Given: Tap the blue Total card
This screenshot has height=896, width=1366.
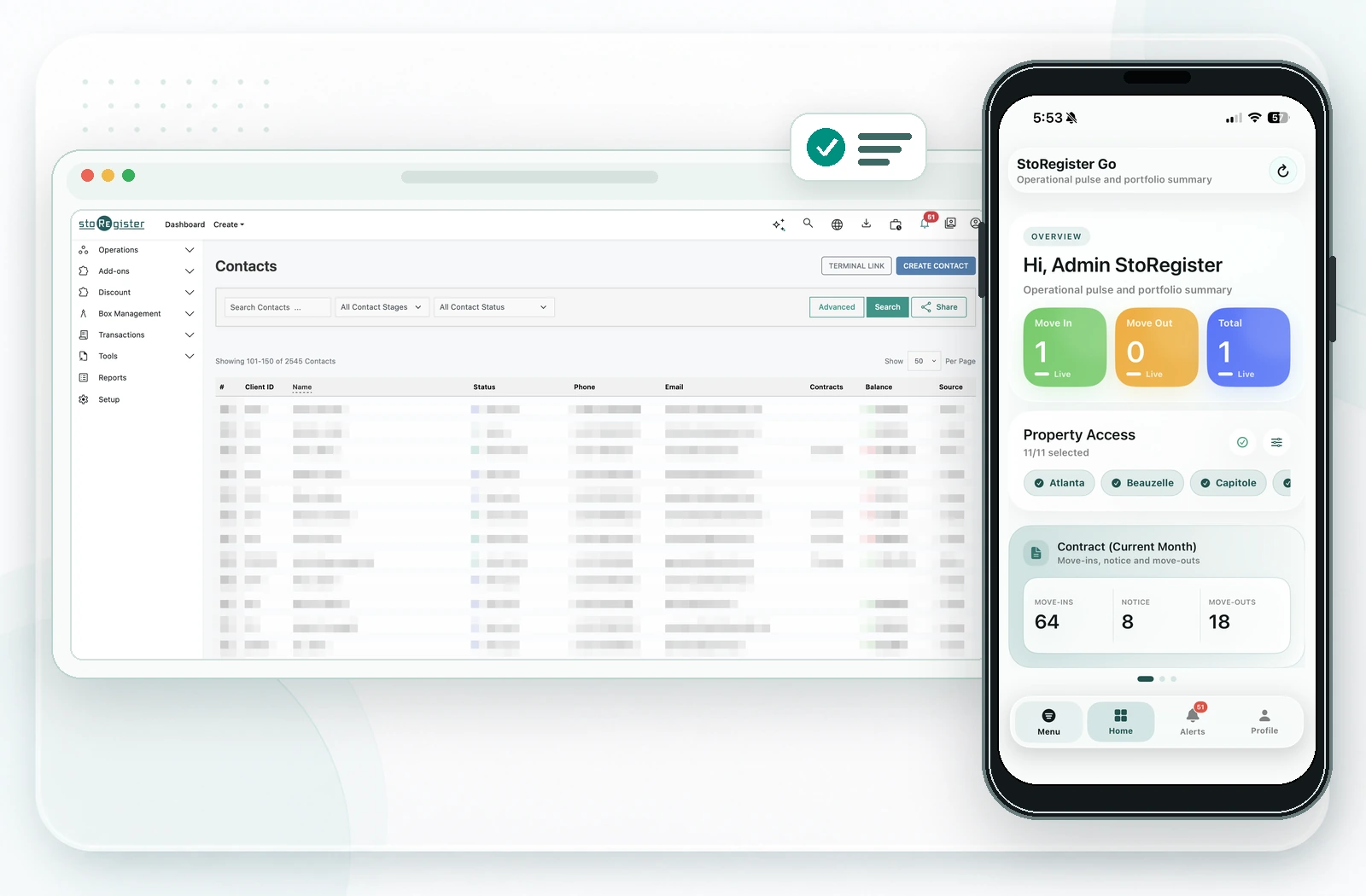Looking at the screenshot, I should [1248, 347].
